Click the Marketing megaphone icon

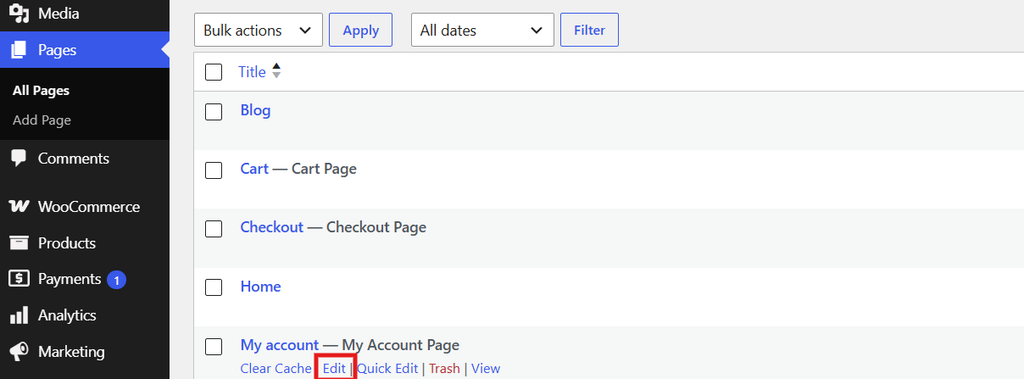(x=19, y=352)
